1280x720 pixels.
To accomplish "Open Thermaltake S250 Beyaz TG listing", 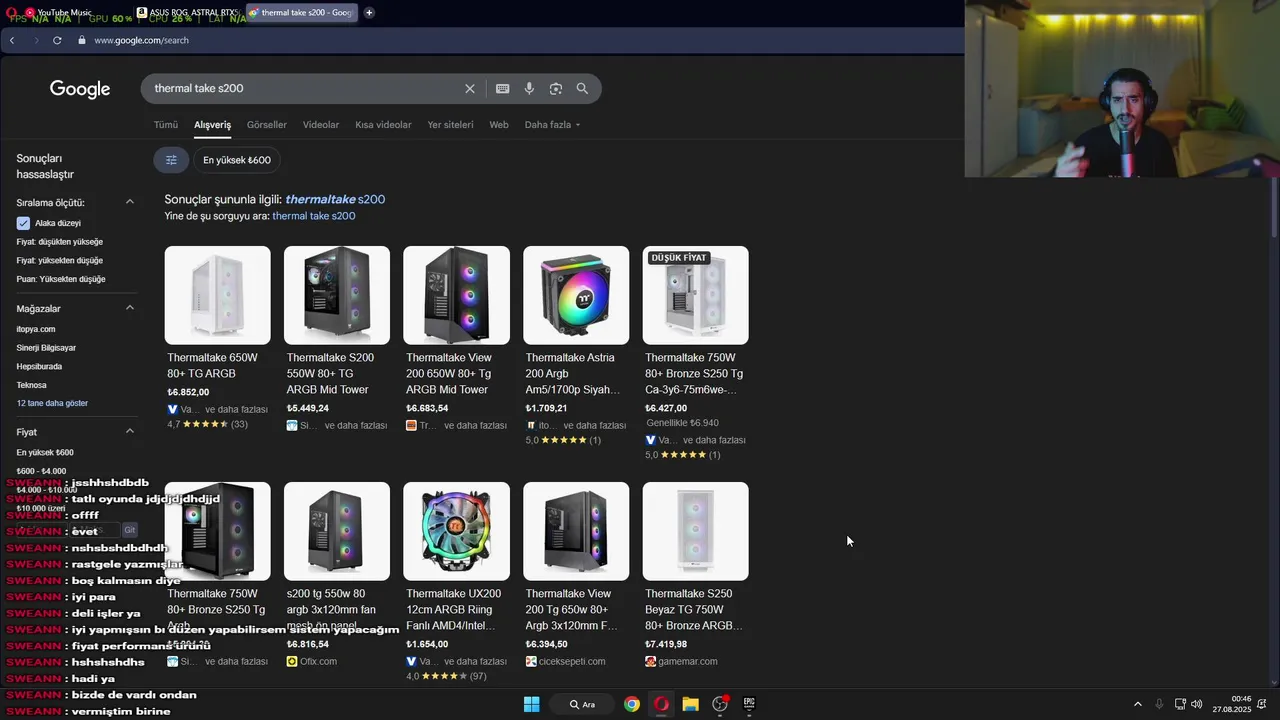I will click(694, 609).
